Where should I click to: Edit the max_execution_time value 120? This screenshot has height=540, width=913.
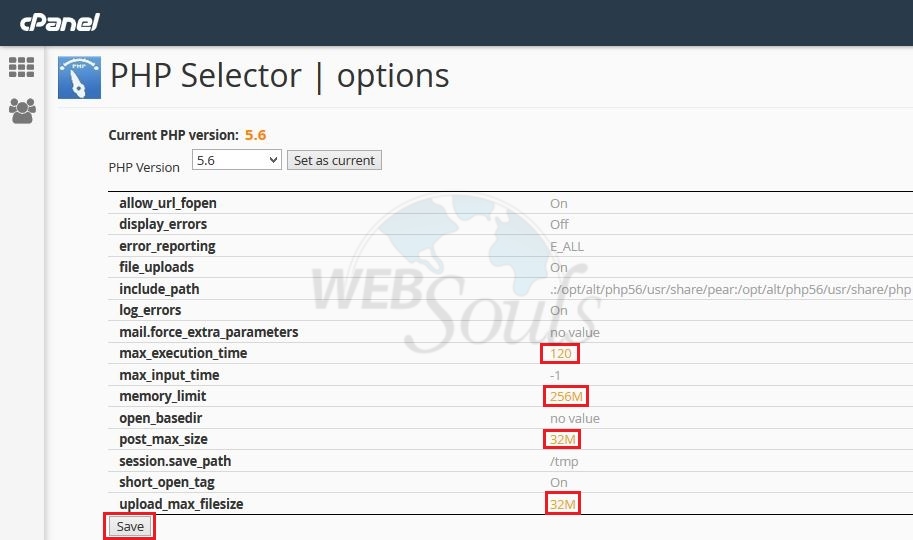tap(560, 354)
